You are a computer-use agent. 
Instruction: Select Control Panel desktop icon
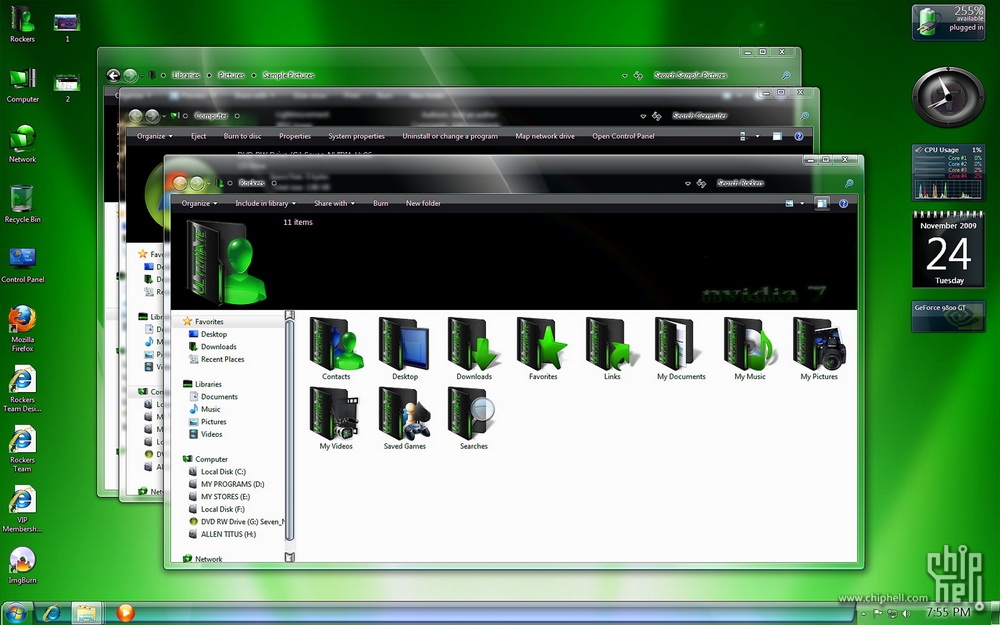[22, 265]
